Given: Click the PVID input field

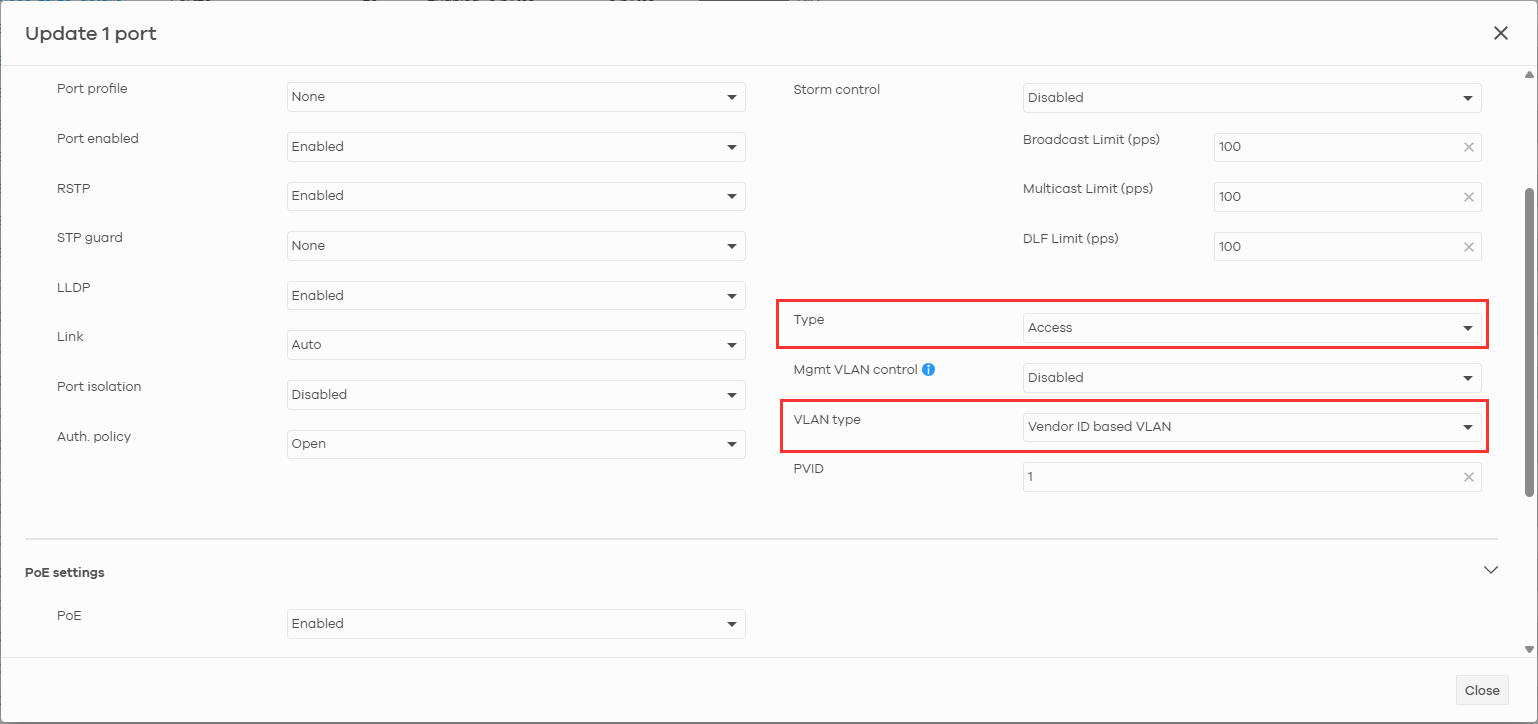Looking at the screenshot, I should point(1252,477).
